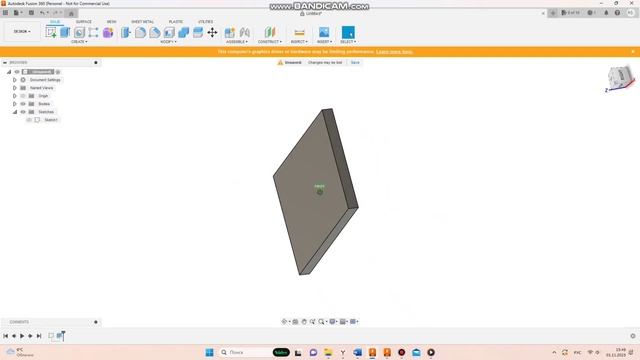Select the Shell tool icon
The width and height of the screenshot is (640, 360).
pyautogui.click(x=169, y=32)
